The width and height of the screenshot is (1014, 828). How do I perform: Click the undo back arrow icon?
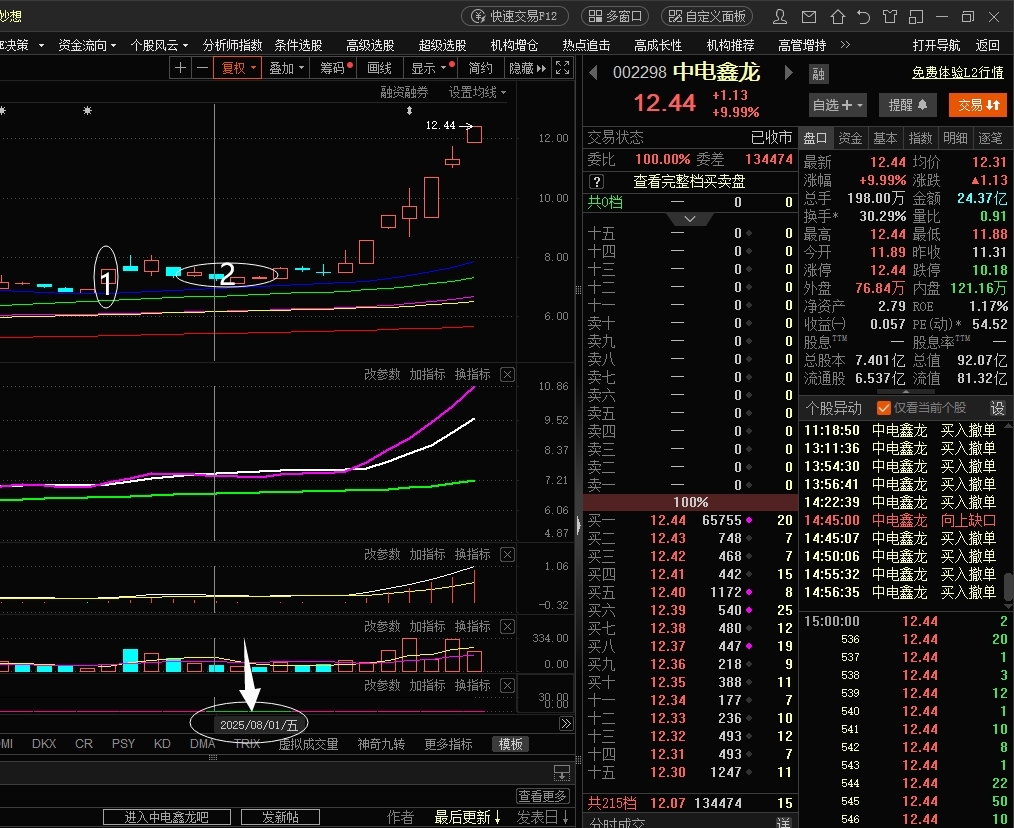pyautogui.click(x=863, y=16)
